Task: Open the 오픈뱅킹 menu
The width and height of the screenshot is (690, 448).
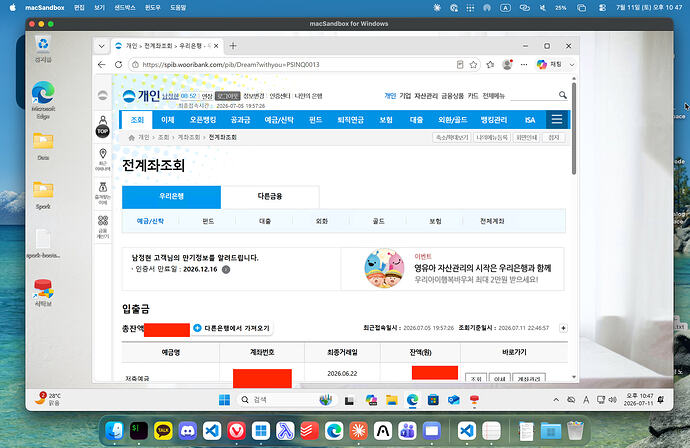Action: pyautogui.click(x=203, y=120)
